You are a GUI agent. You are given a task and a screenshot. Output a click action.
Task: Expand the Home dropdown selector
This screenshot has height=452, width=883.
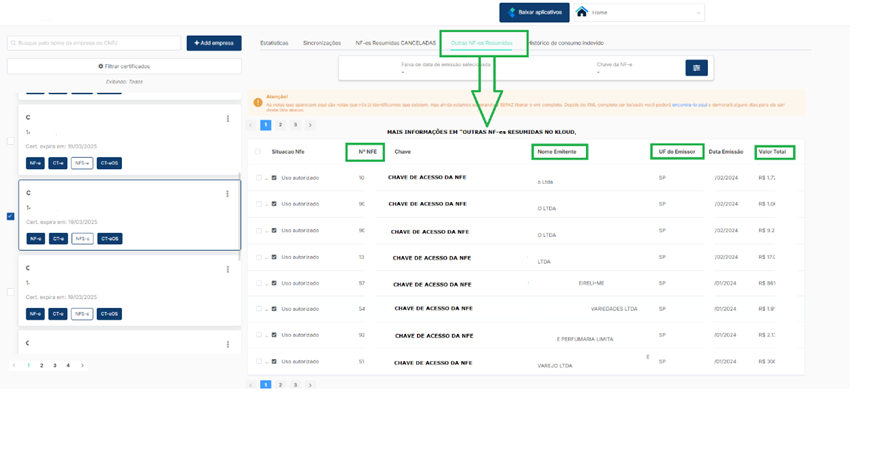697,13
